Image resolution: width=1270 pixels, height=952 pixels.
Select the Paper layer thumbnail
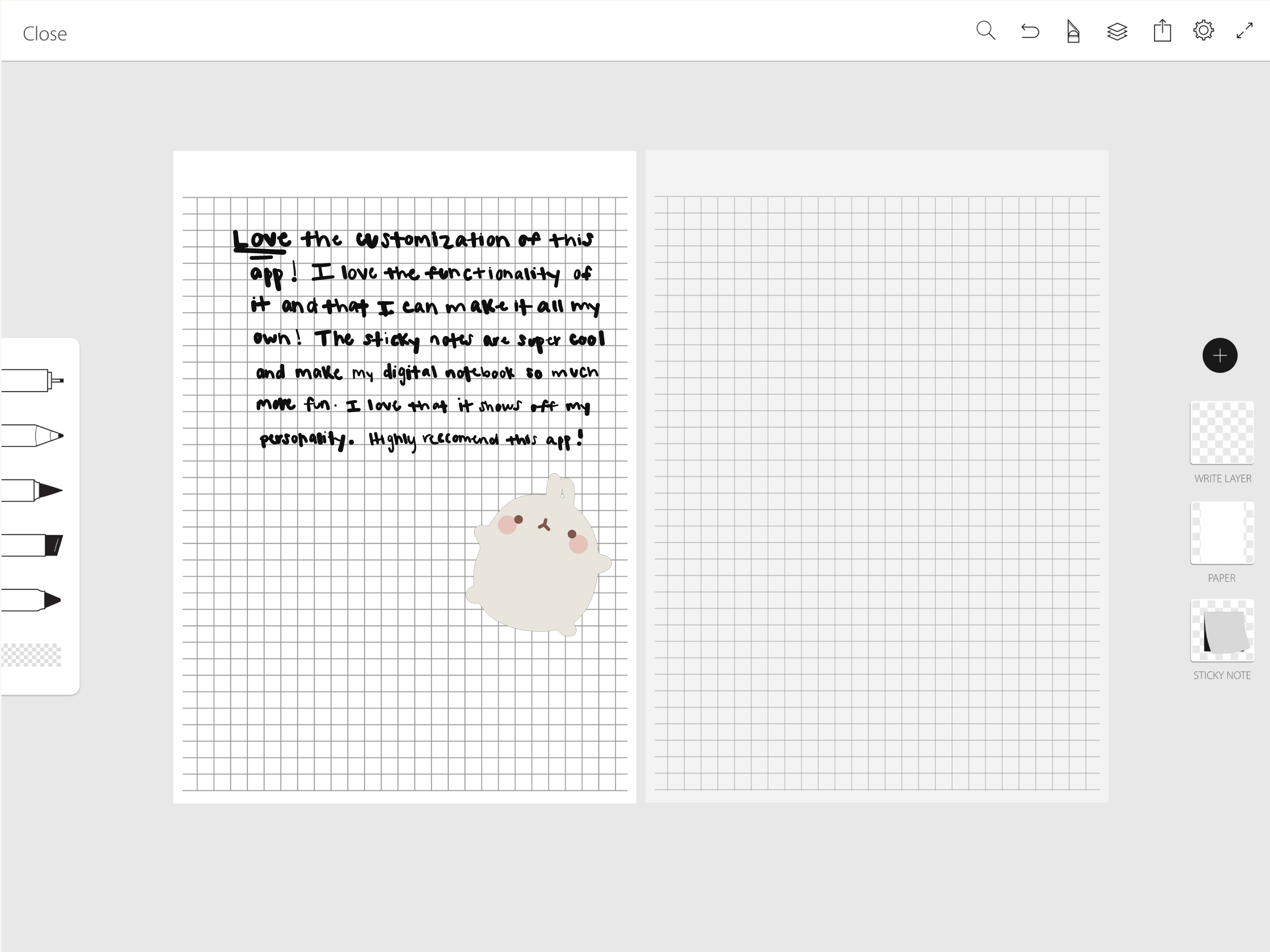1222,533
